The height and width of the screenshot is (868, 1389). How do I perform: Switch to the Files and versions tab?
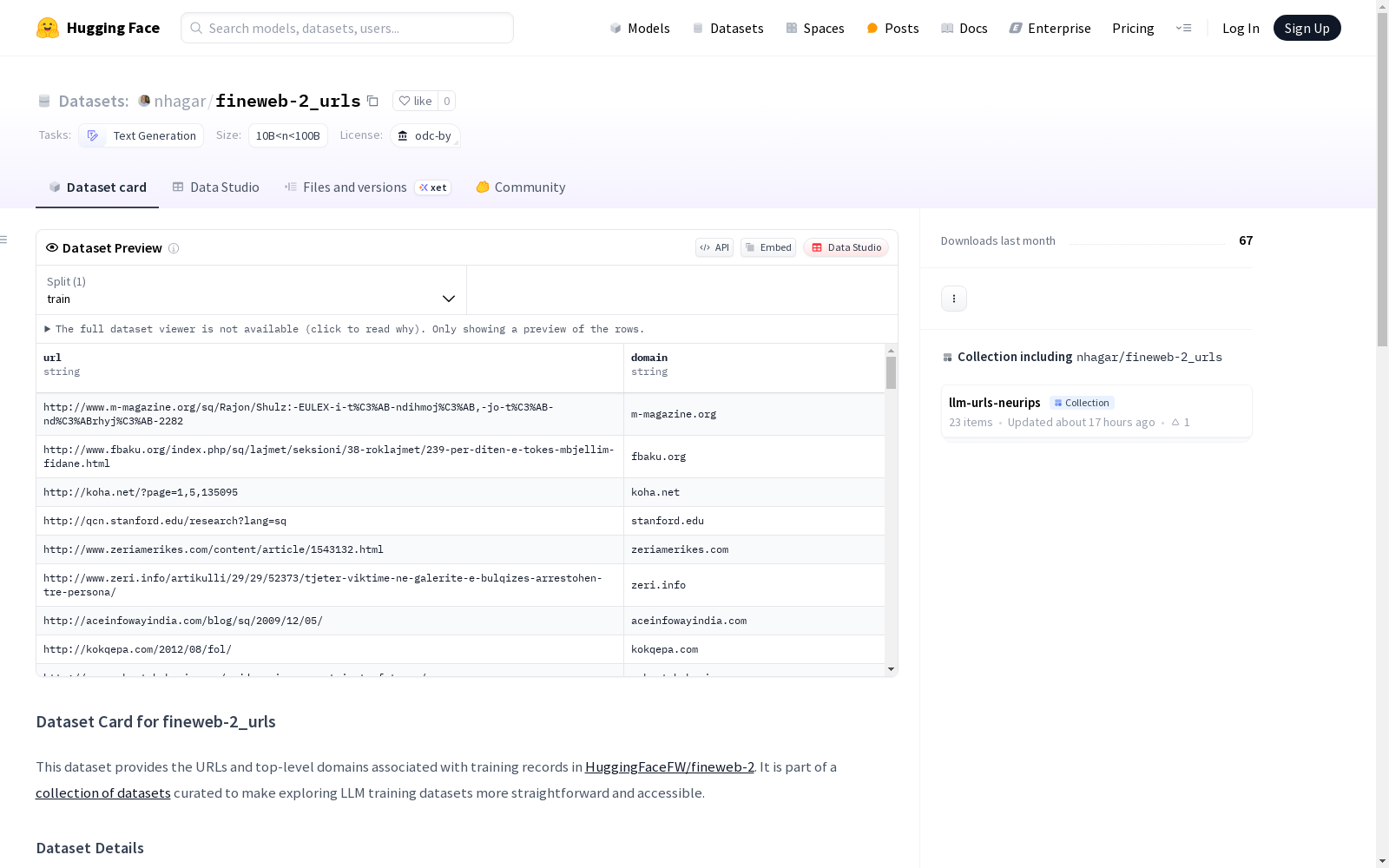pyautogui.click(x=354, y=187)
